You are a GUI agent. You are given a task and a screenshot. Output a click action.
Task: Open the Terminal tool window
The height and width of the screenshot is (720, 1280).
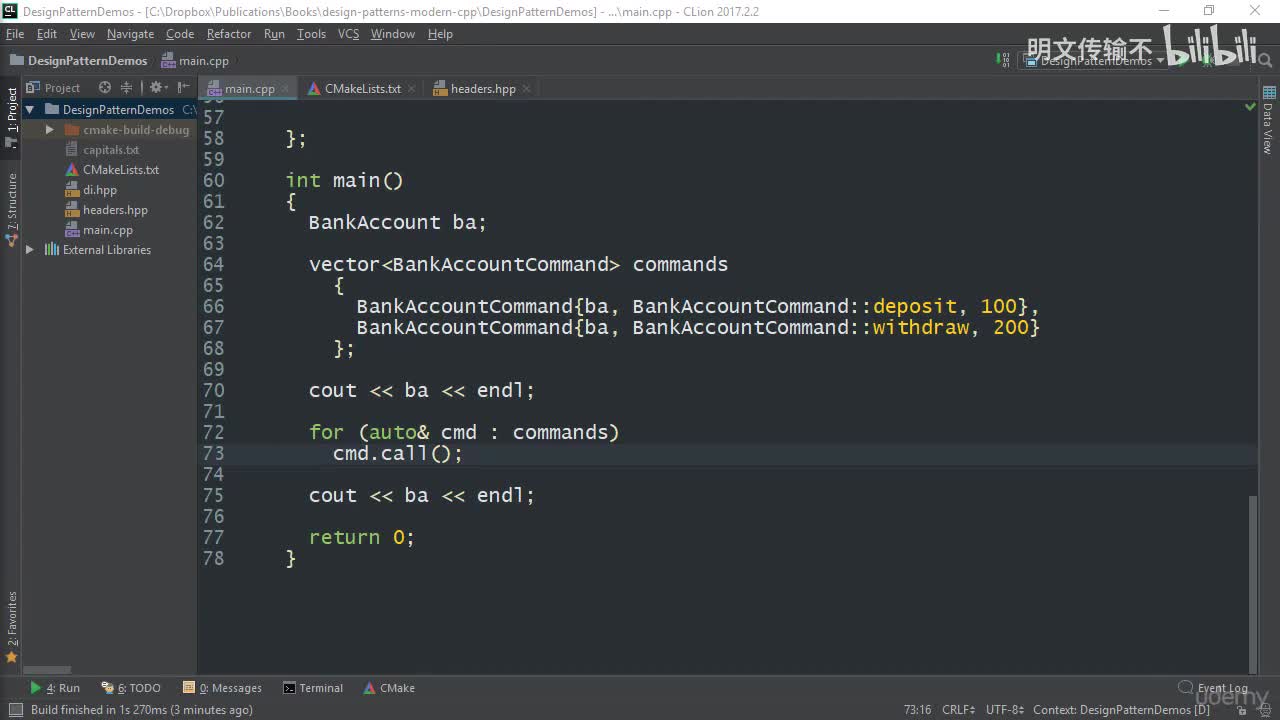tap(313, 688)
